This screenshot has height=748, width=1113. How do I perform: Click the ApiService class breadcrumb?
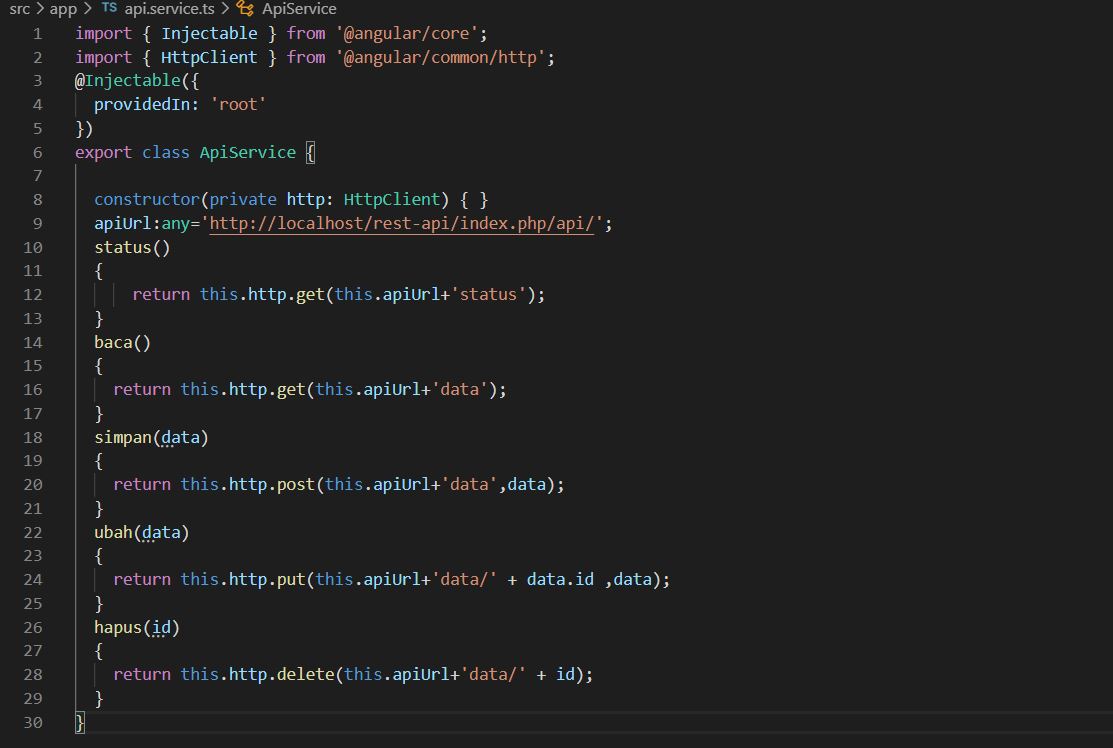tap(299, 9)
